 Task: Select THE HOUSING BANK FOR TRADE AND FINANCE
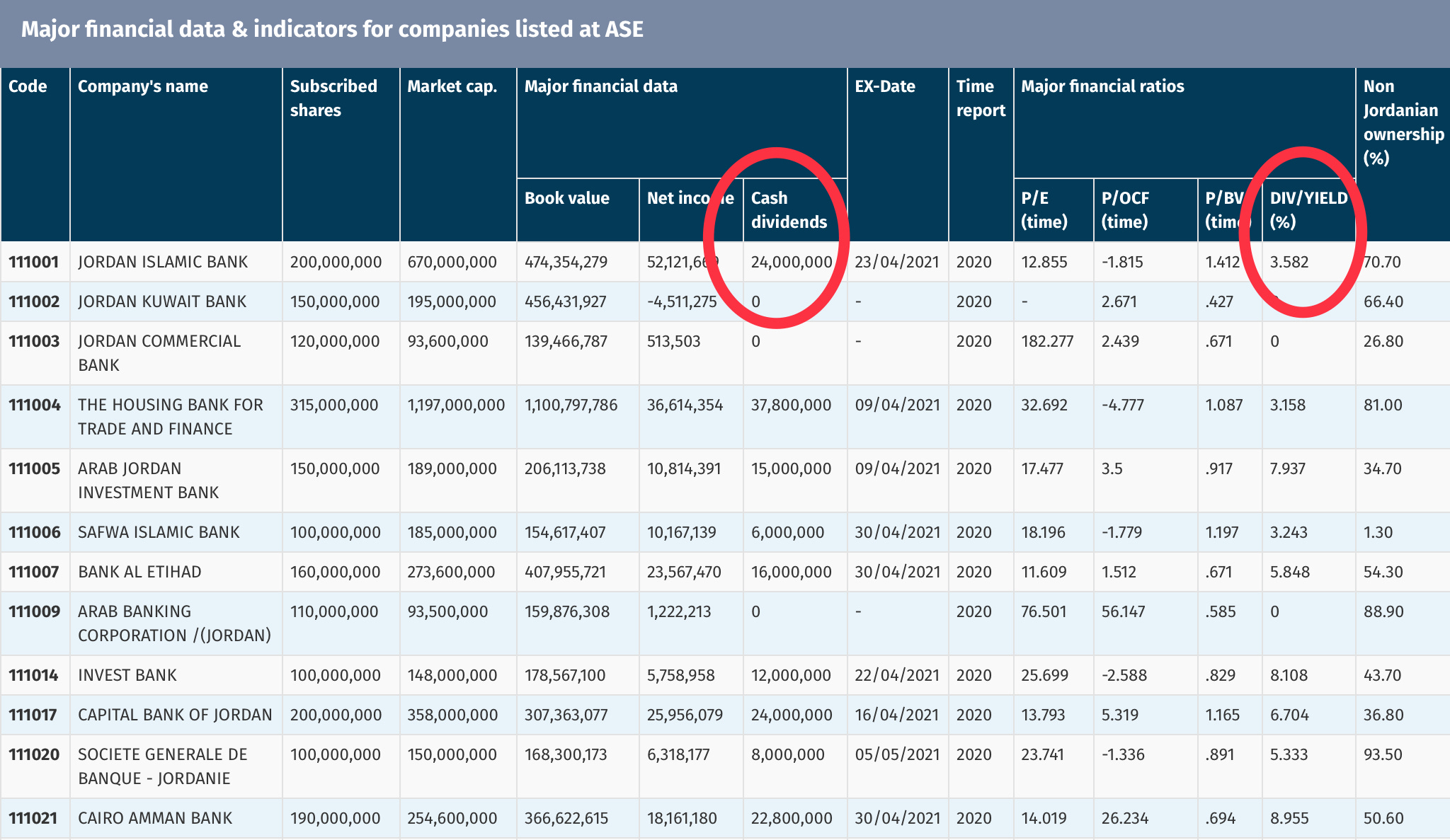171,417
